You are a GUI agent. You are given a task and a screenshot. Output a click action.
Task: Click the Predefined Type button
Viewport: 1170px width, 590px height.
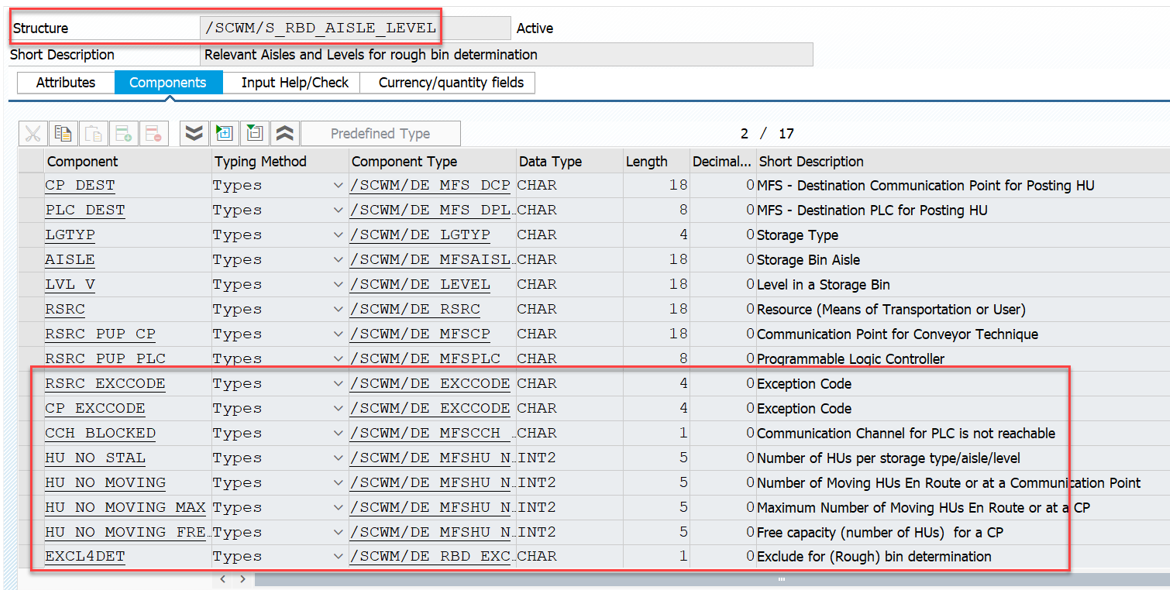click(x=381, y=134)
